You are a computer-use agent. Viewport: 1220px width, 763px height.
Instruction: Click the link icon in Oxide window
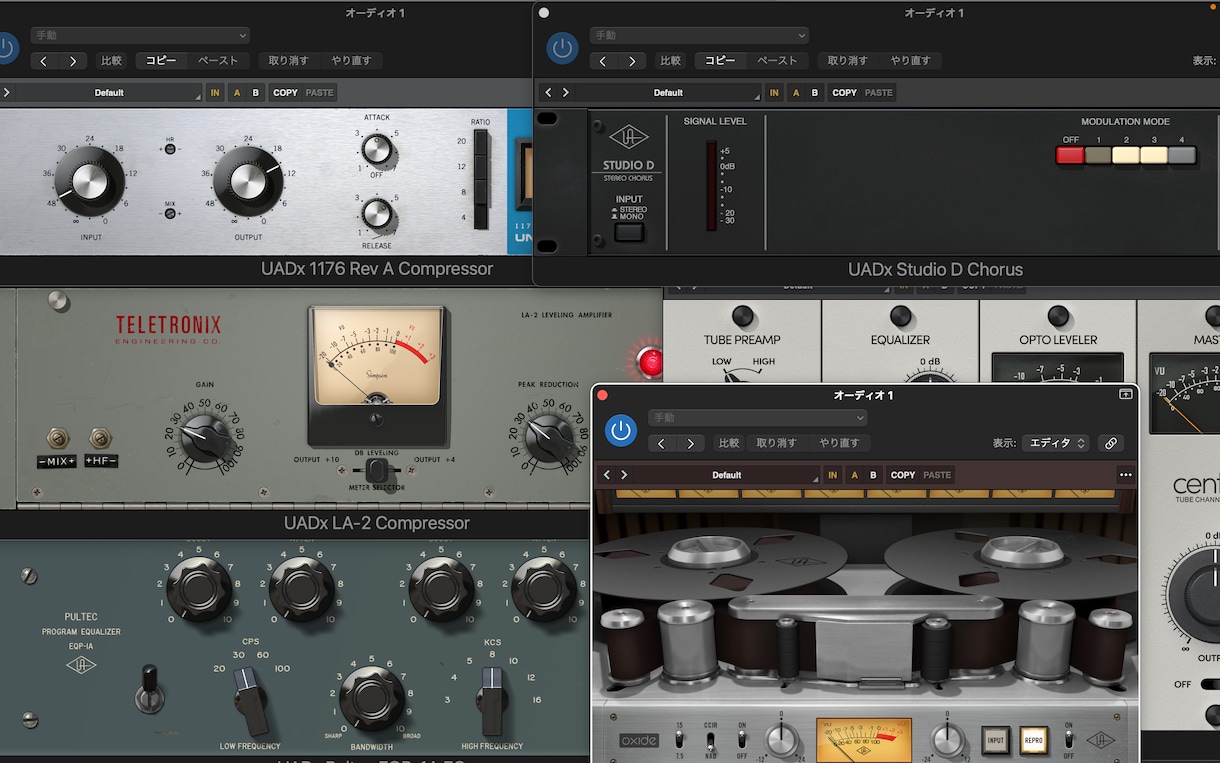1110,443
